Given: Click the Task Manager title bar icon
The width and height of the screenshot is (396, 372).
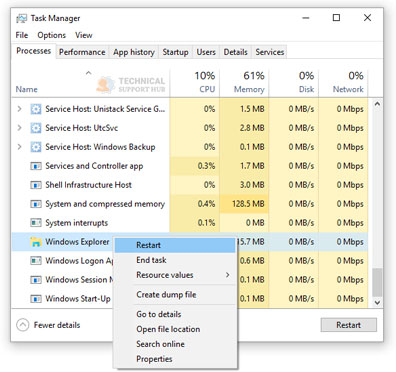Looking at the screenshot, I should 22,18.
